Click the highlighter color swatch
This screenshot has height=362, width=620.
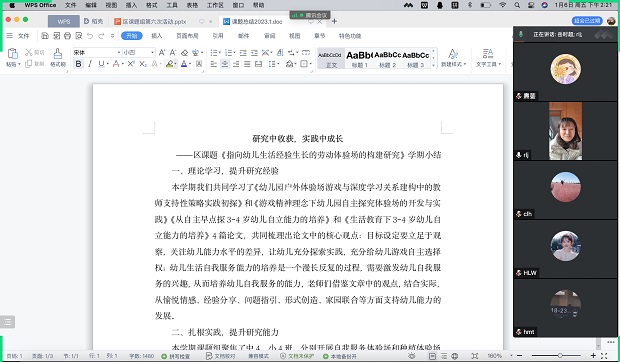(x=170, y=64)
